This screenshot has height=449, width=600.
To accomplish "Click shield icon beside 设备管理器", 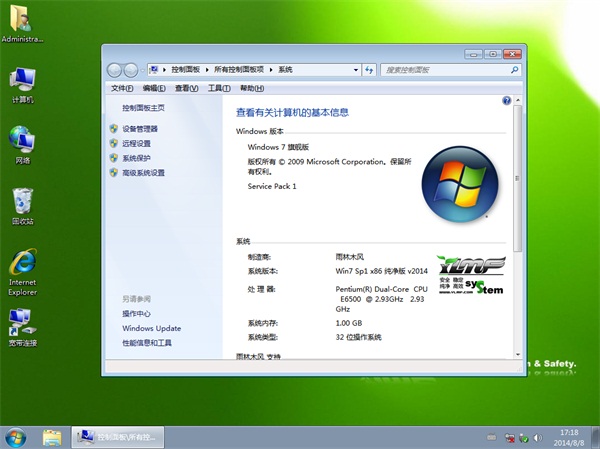I will tap(114, 129).
